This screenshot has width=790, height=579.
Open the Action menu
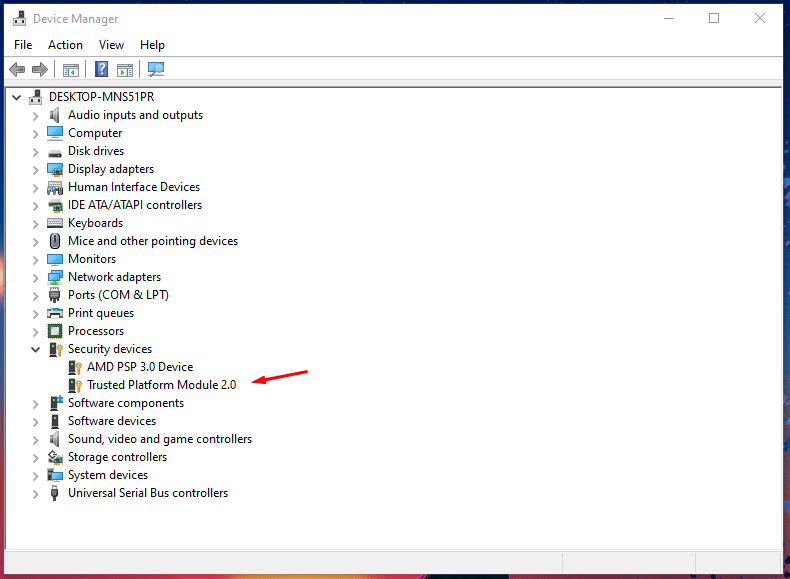[x=65, y=45]
